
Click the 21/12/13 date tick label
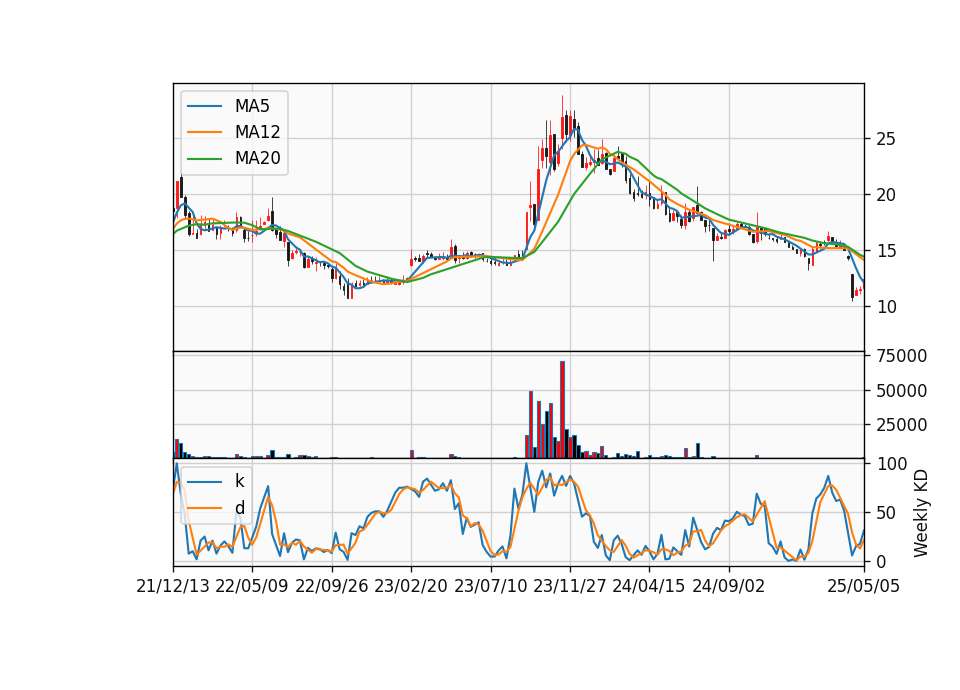click(x=173, y=586)
